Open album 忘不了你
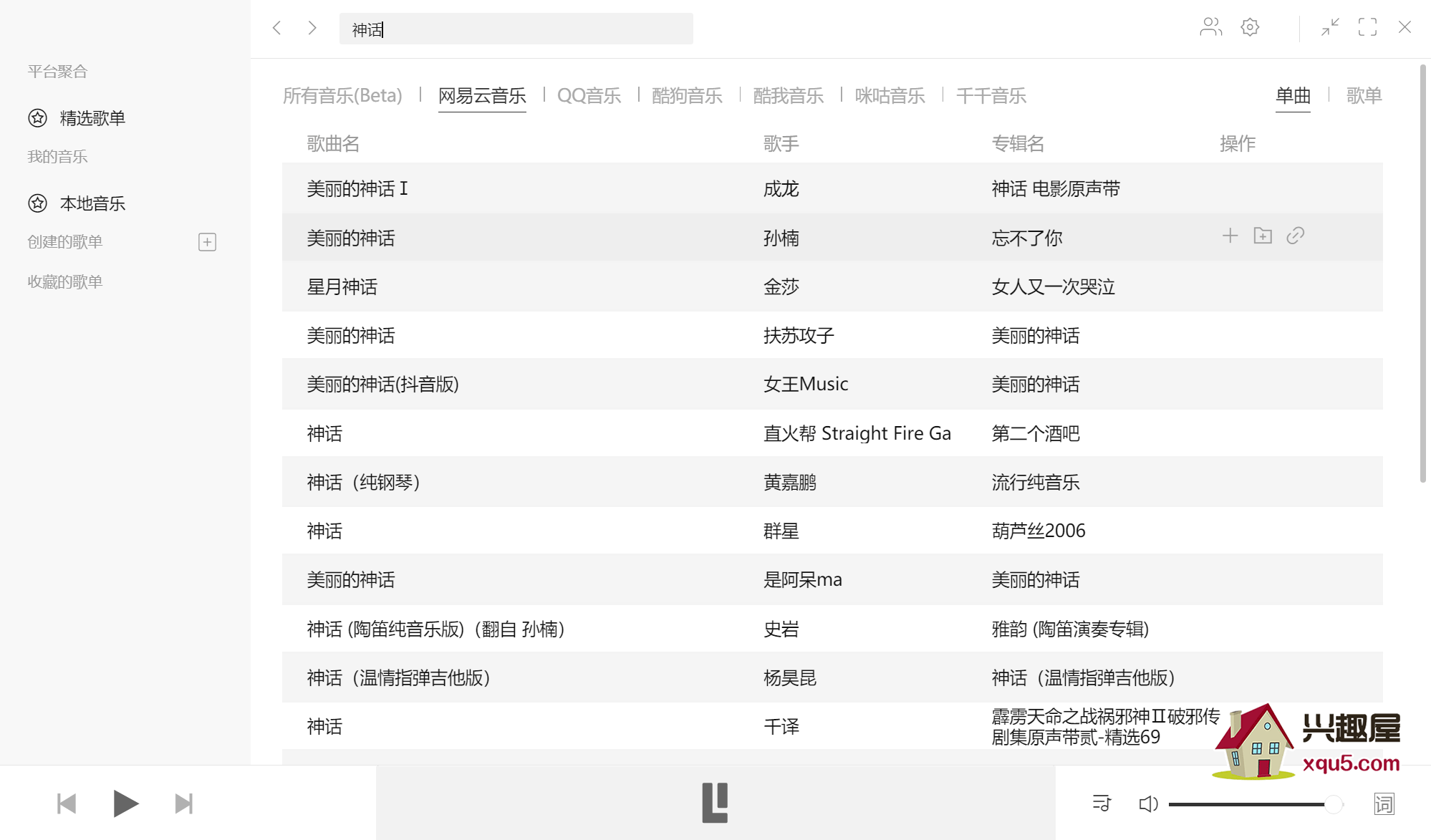1431x840 pixels. click(1027, 238)
